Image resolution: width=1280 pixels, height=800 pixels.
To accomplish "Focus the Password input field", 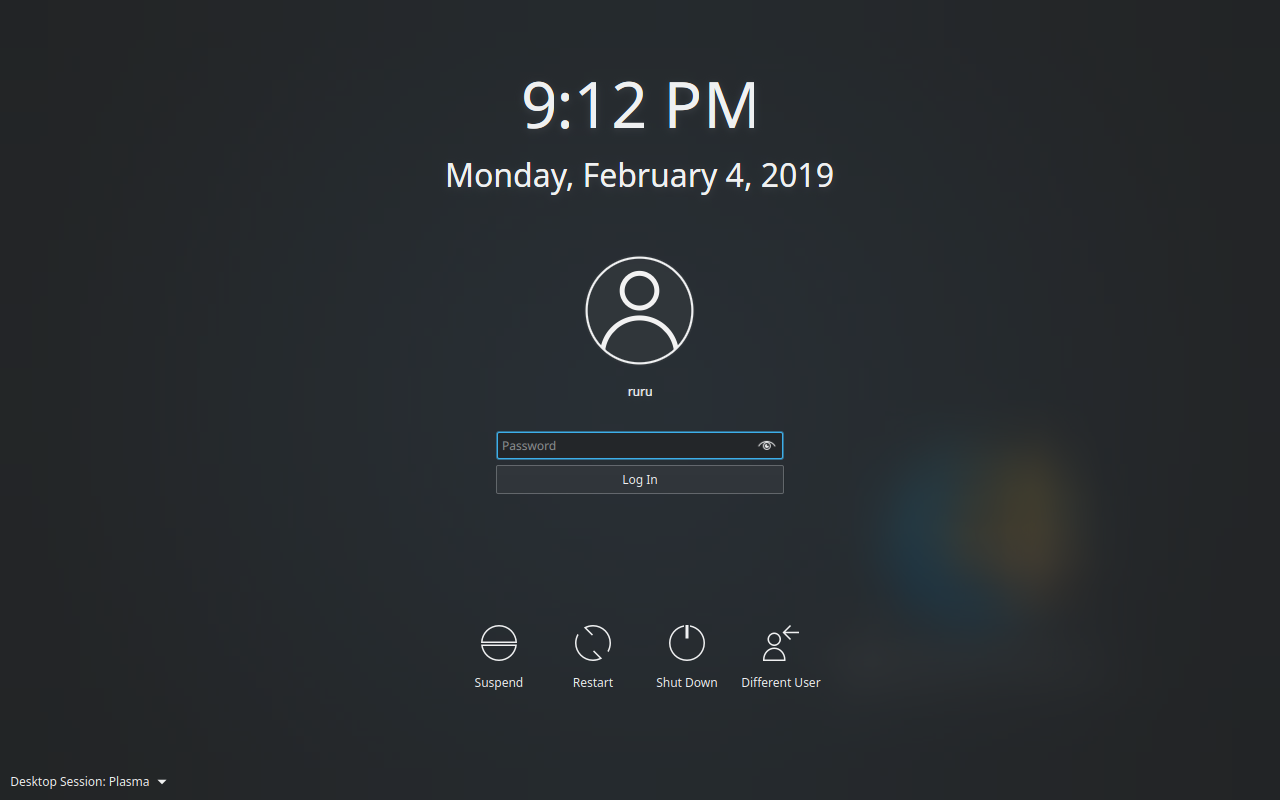I will tap(640, 446).
